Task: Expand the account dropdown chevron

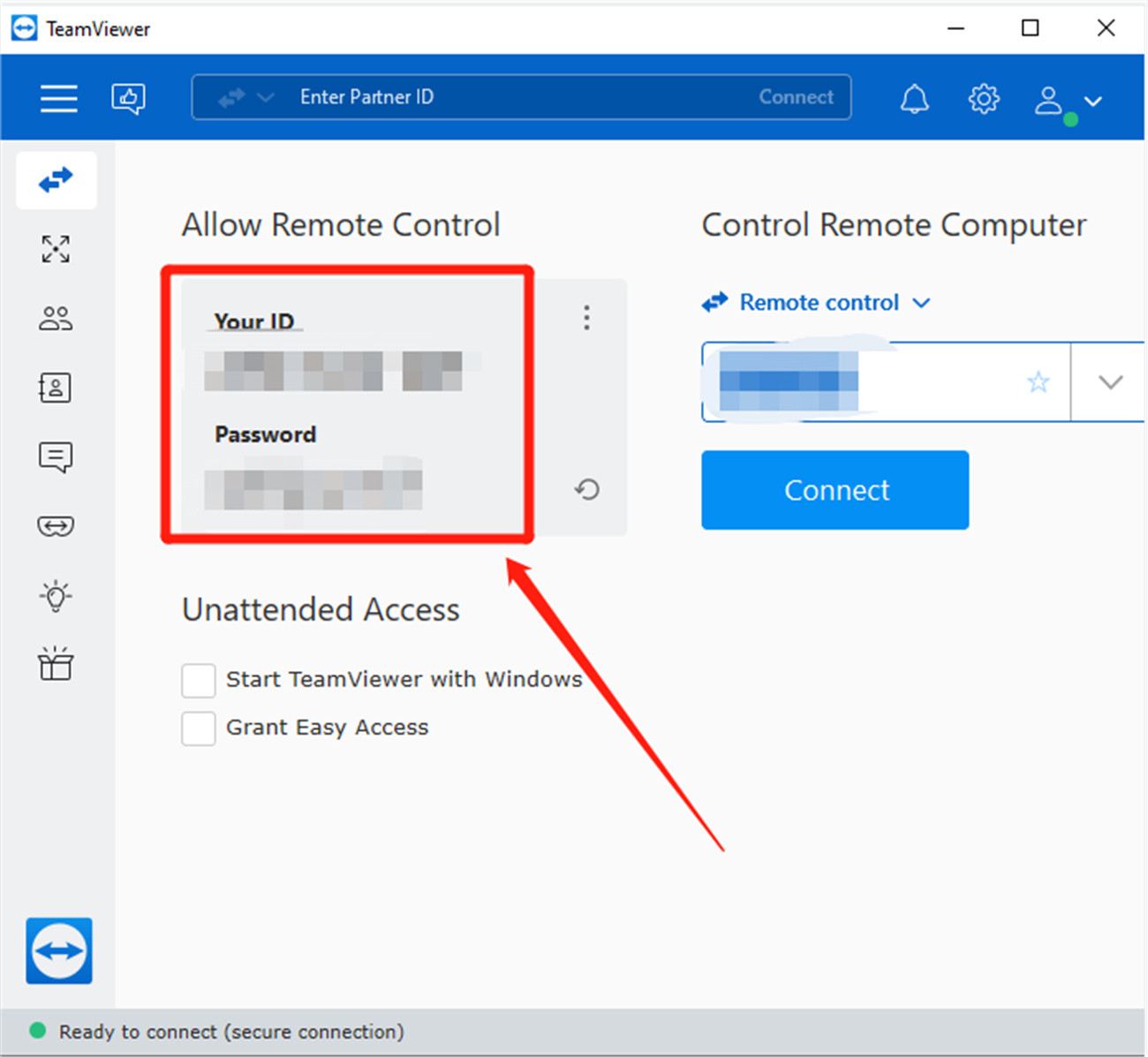Action: 1093,102
